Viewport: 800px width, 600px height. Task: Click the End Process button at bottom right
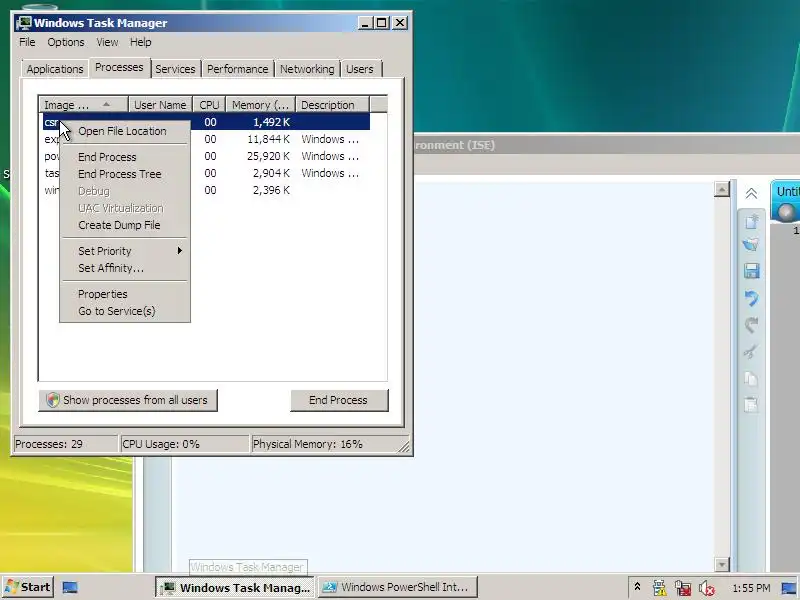pos(339,400)
